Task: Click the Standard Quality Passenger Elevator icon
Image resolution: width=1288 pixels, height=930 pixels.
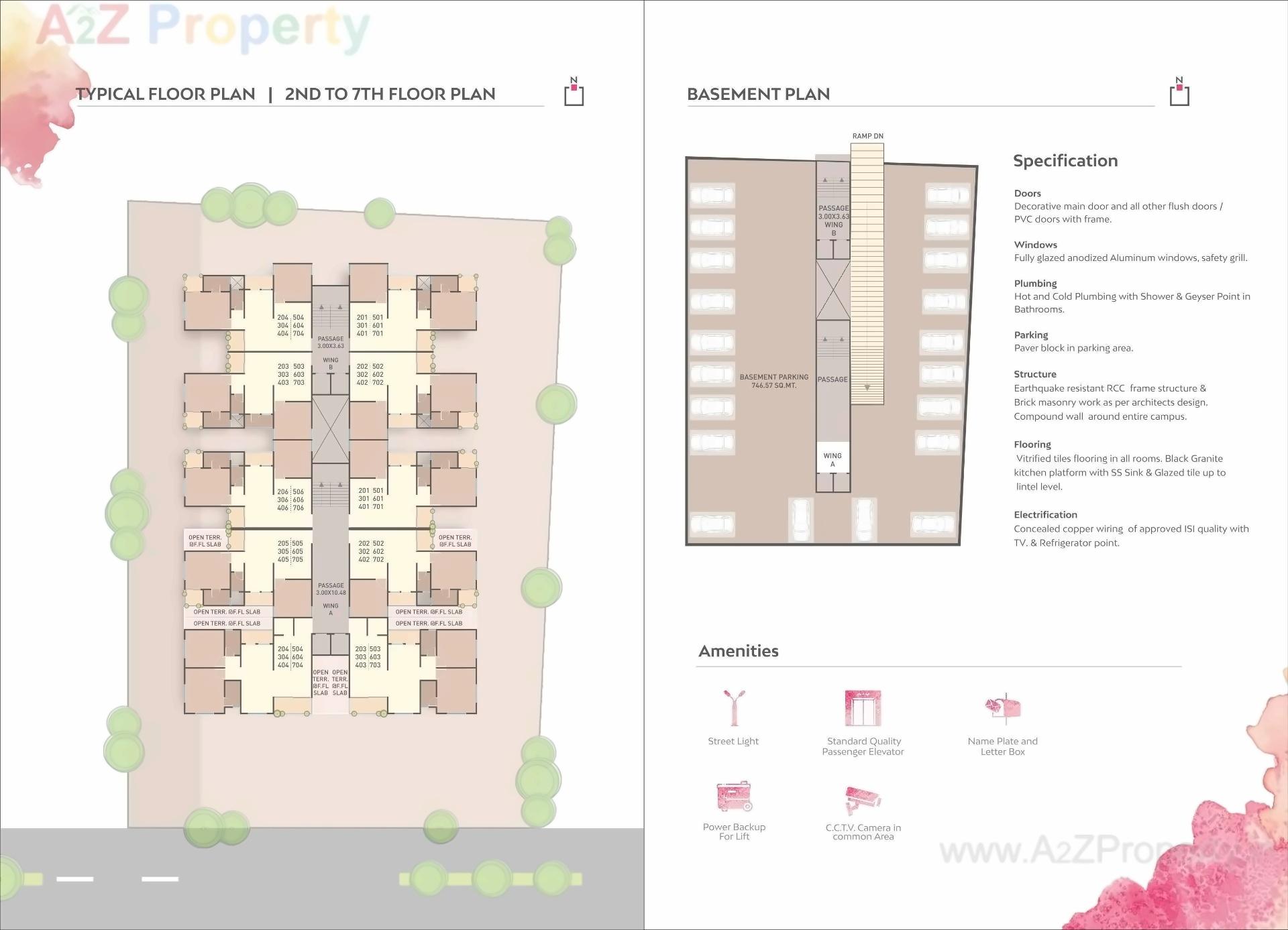Action: click(863, 707)
